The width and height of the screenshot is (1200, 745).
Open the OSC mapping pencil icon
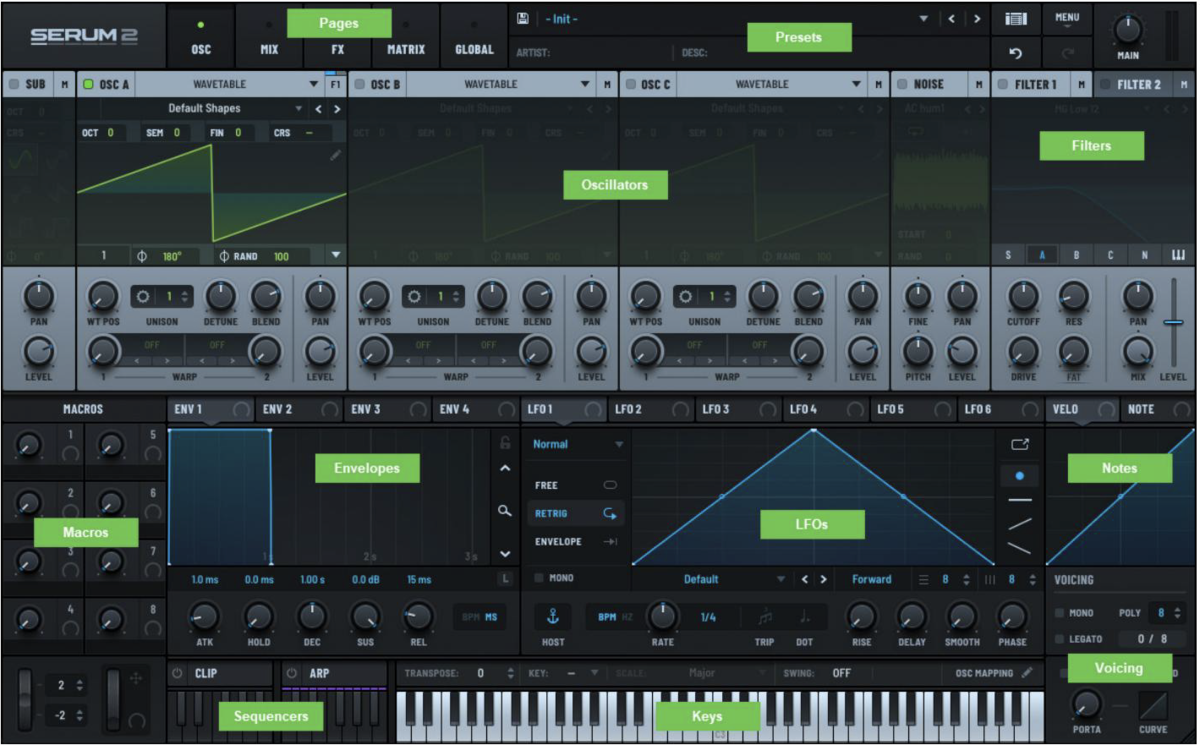point(1027,673)
